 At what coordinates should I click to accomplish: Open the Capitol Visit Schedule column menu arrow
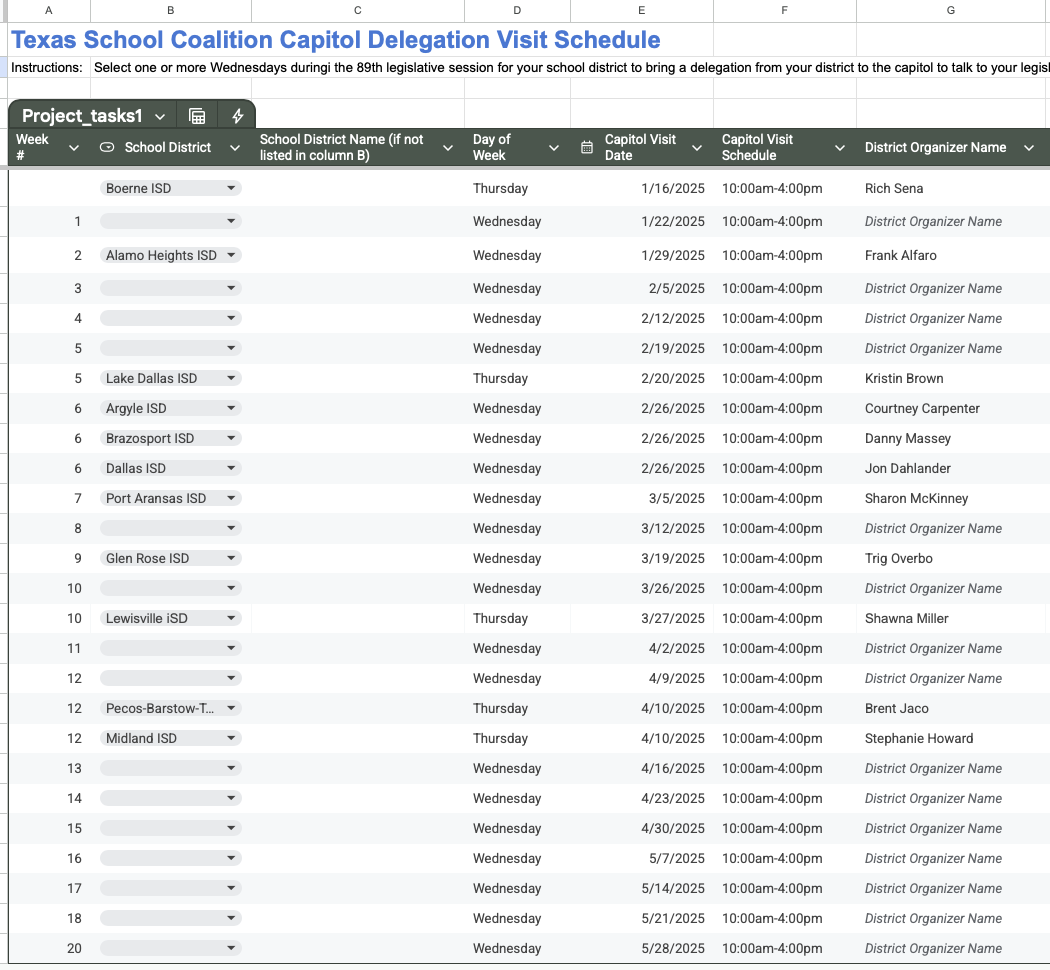pyautogui.click(x=839, y=148)
